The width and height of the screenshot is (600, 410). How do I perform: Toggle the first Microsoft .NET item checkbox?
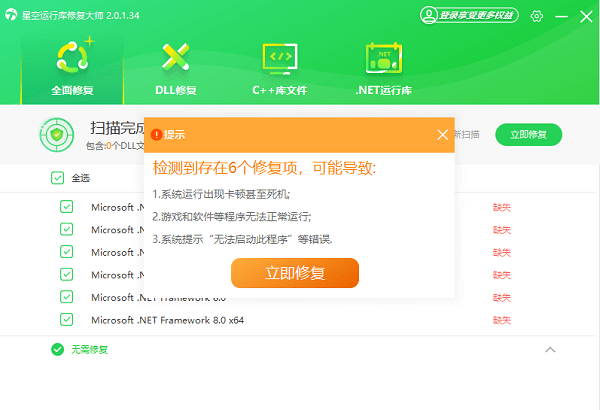(67, 207)
